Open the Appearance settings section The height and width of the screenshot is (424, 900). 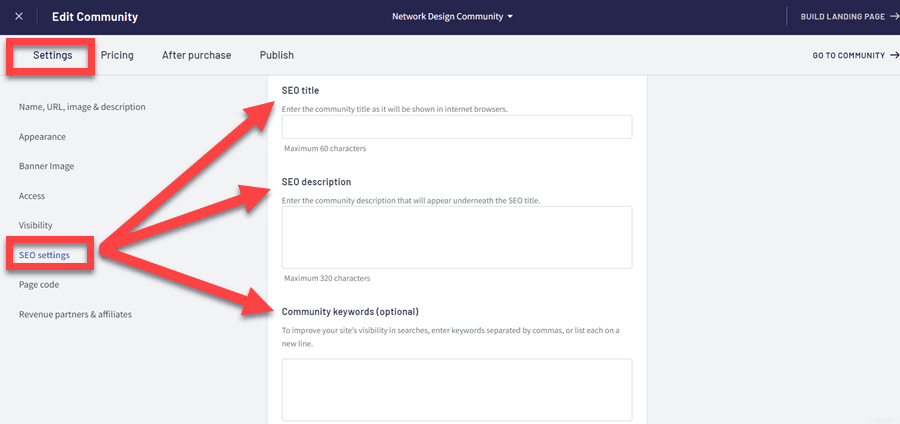pyautogui.click(x=42, y=137)
